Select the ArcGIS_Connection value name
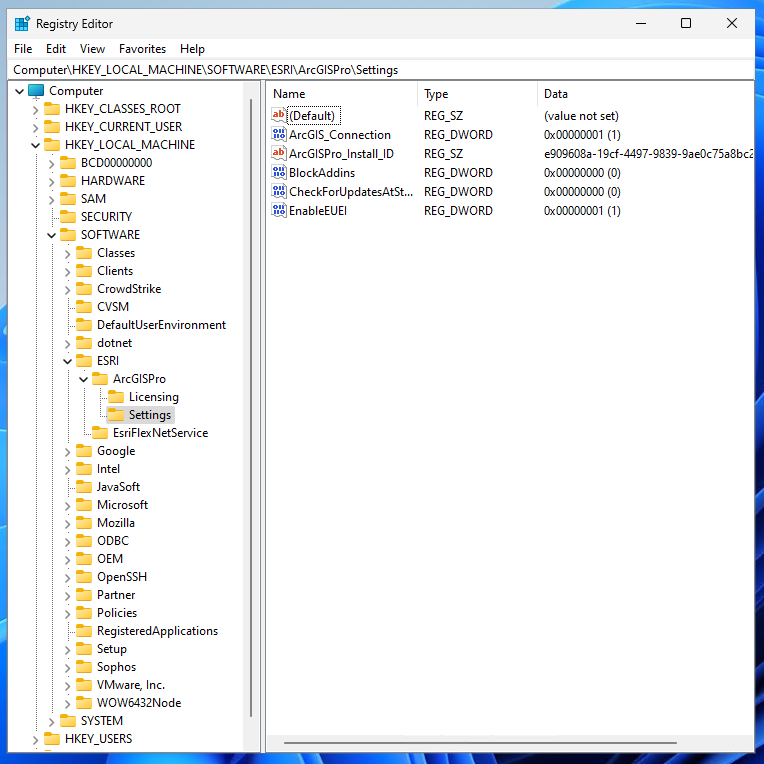The image size is (764, 764). point(340,134)
